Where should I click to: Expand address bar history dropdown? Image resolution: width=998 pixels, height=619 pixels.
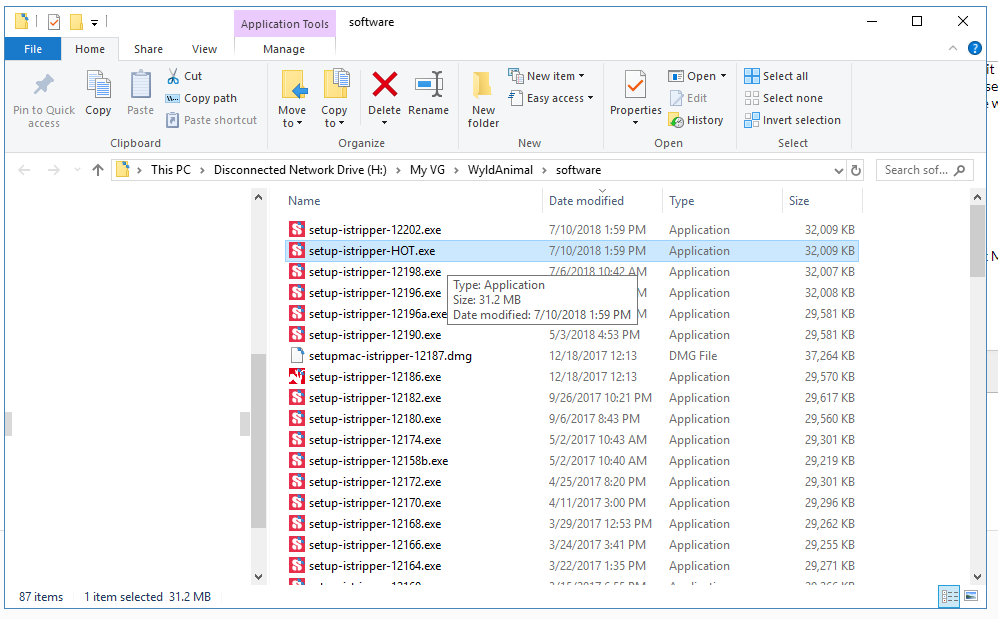(x=838, y=170)
